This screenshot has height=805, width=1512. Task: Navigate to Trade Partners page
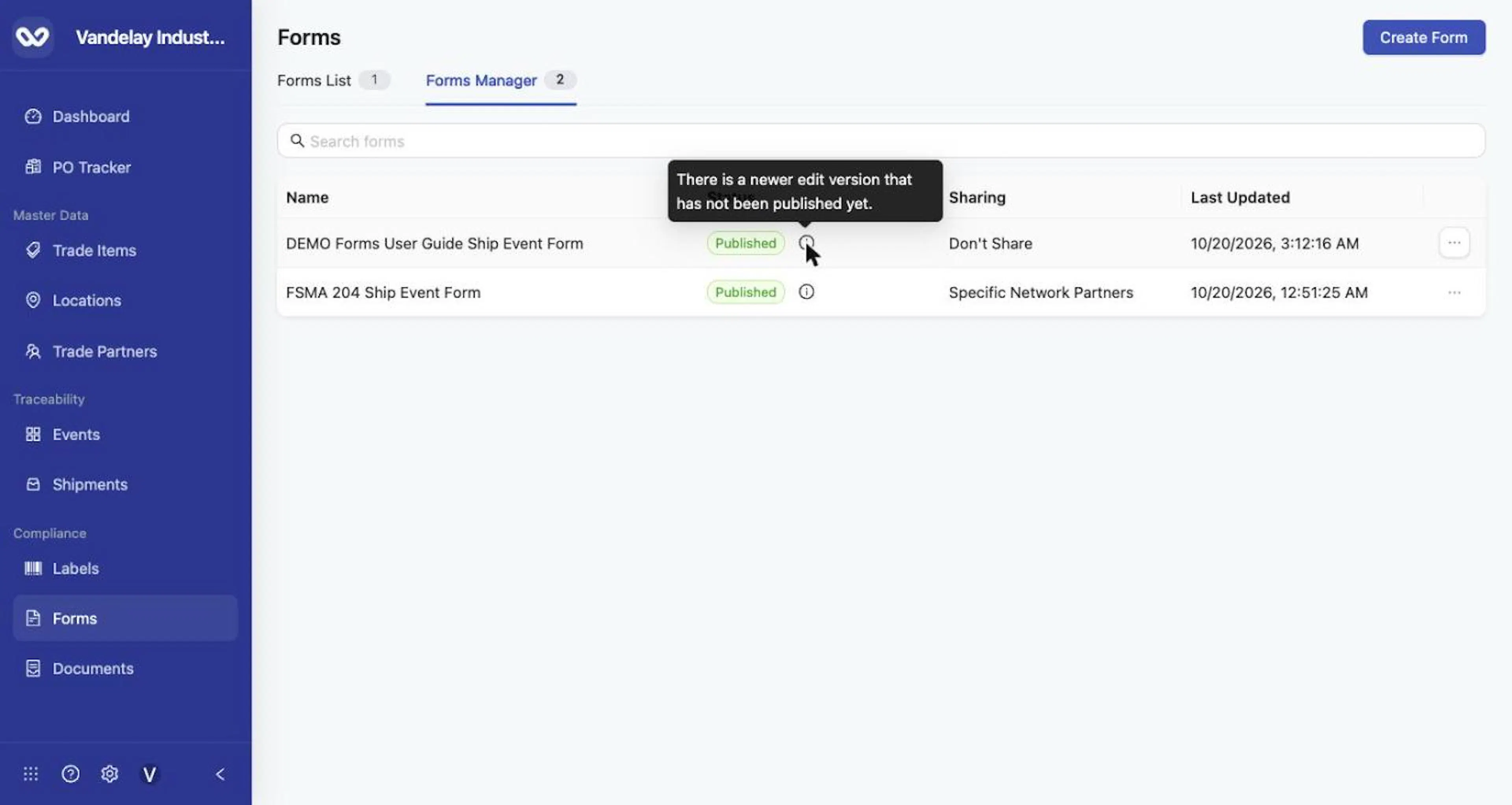[104, 351]
